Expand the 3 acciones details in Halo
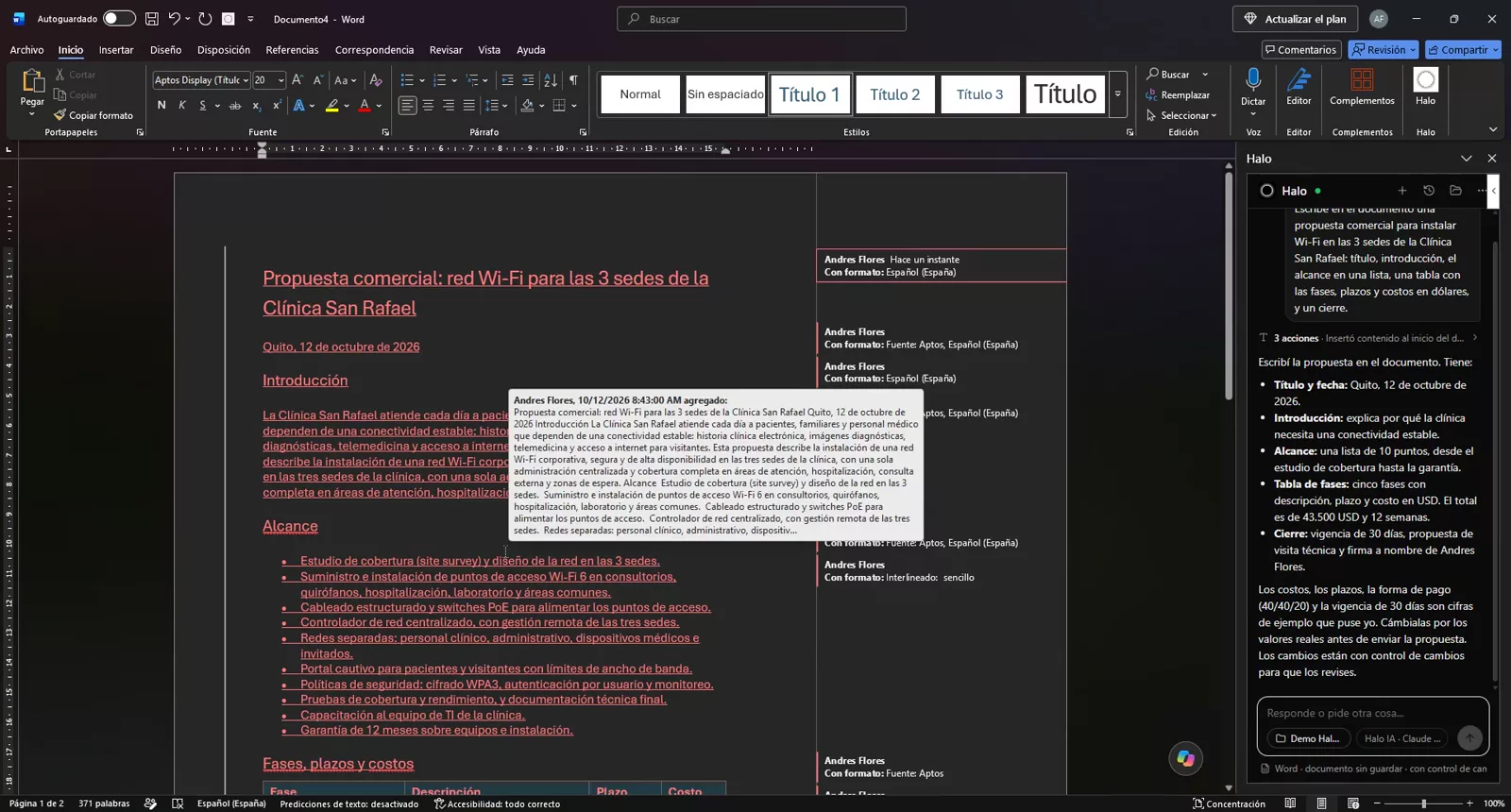Screen dimensions: 1511x812 pyautogui.click(x=1370, y=338)
